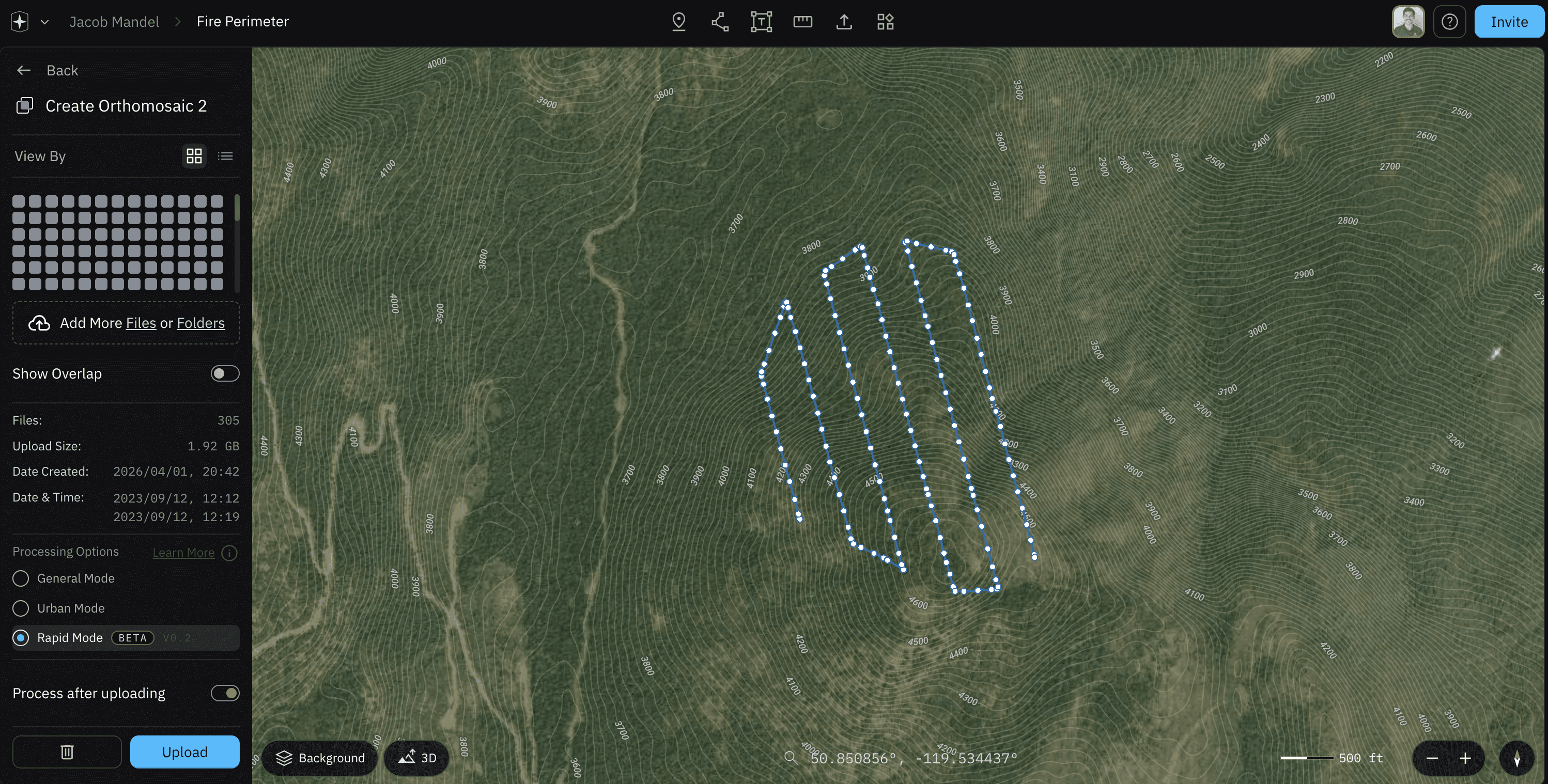Click the upload arrow icon in toolbar
The image size is (1548, 784).
(x=844, y=22)
